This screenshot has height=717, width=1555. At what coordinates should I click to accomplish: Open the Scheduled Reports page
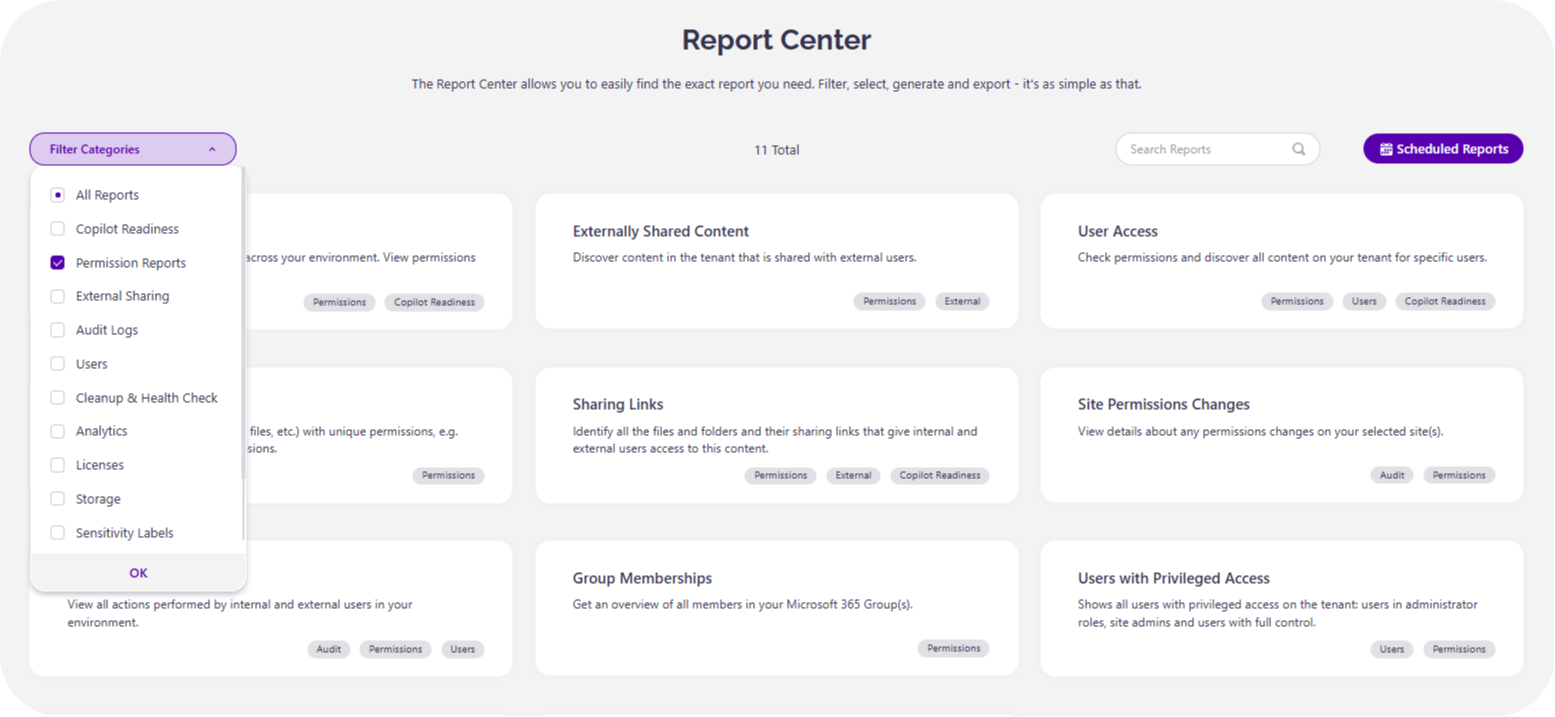(1443, 148)
